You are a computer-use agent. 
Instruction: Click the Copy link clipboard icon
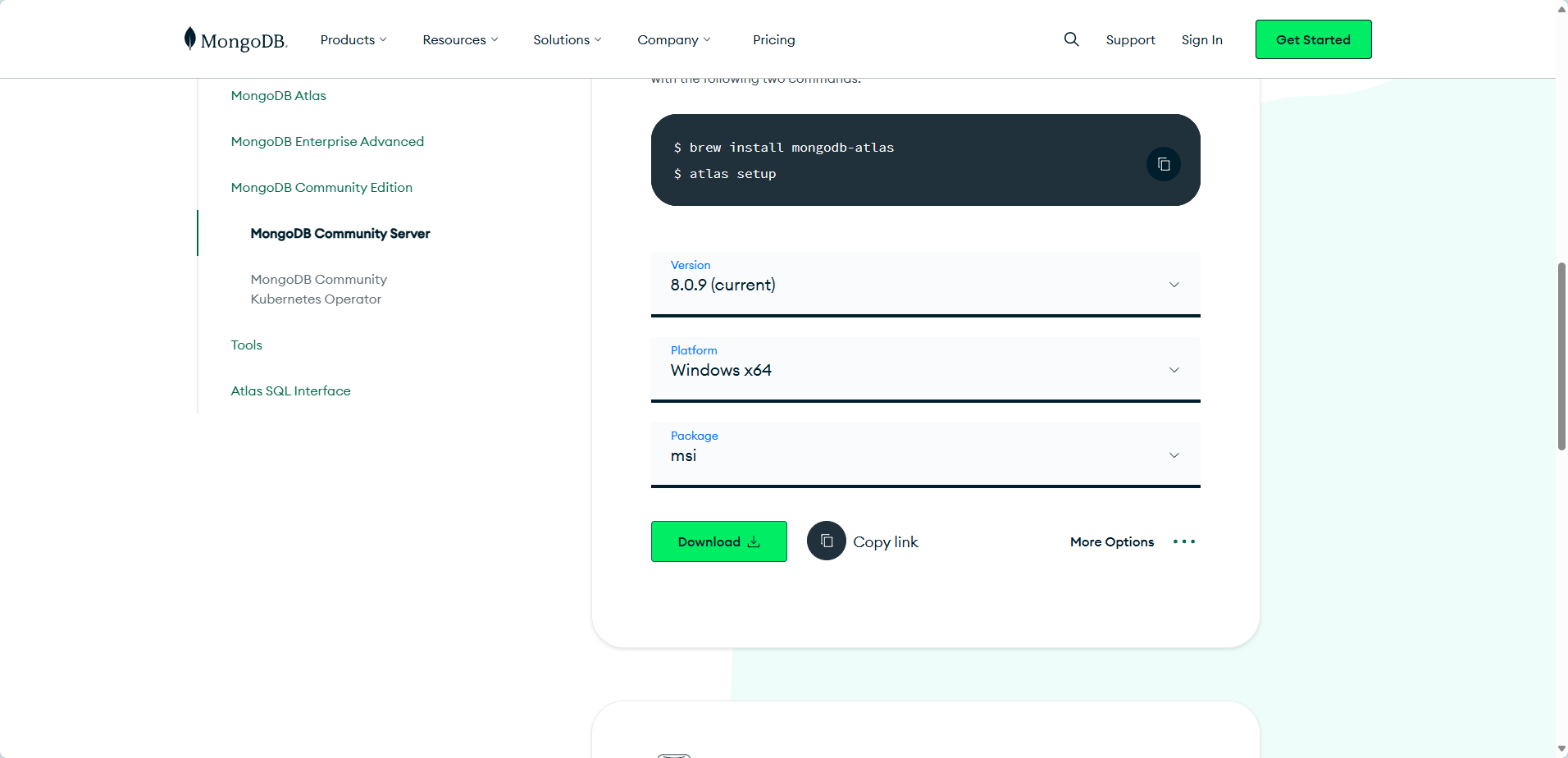(x=827, y=541)
